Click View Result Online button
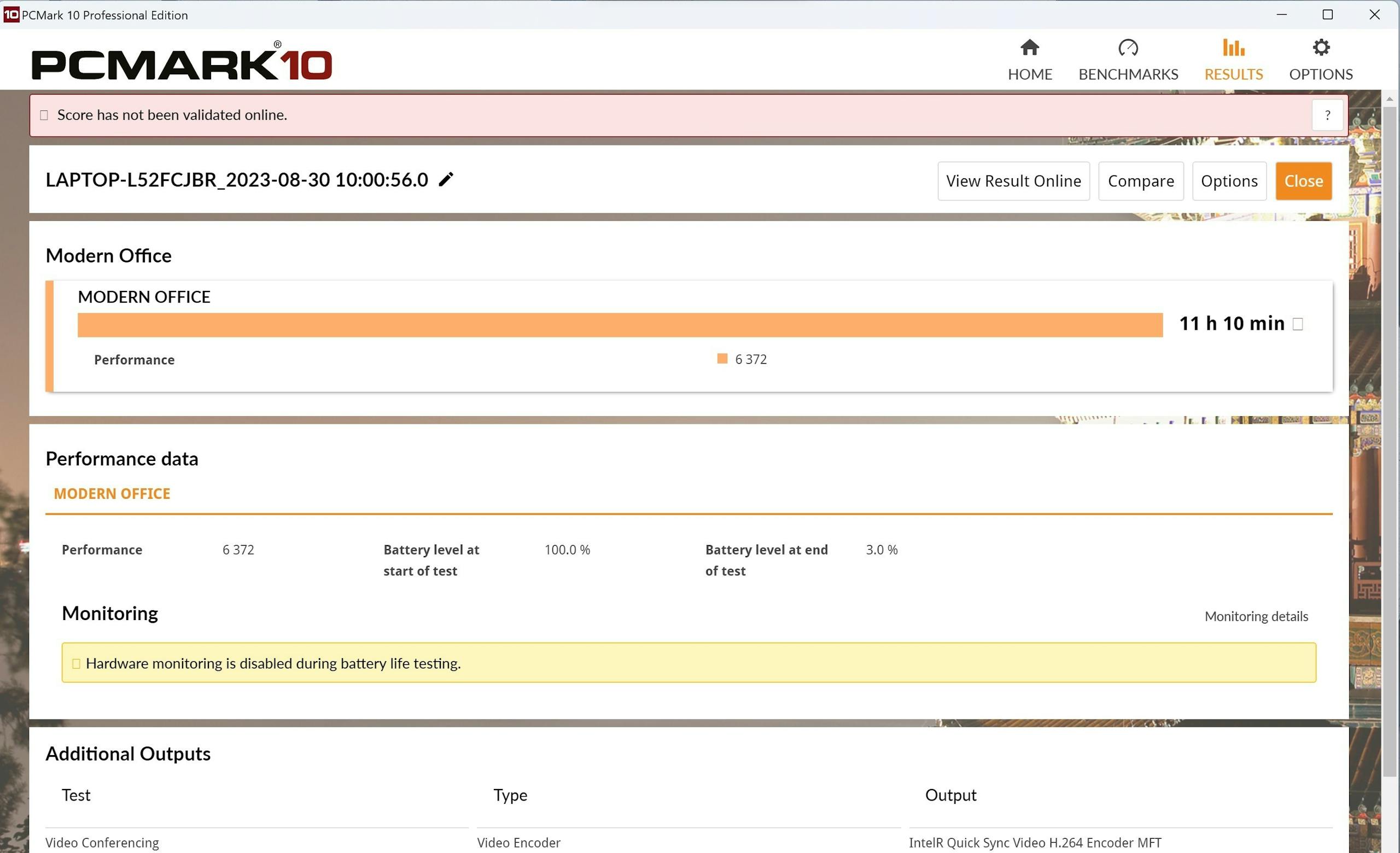 click(1013, 181)
